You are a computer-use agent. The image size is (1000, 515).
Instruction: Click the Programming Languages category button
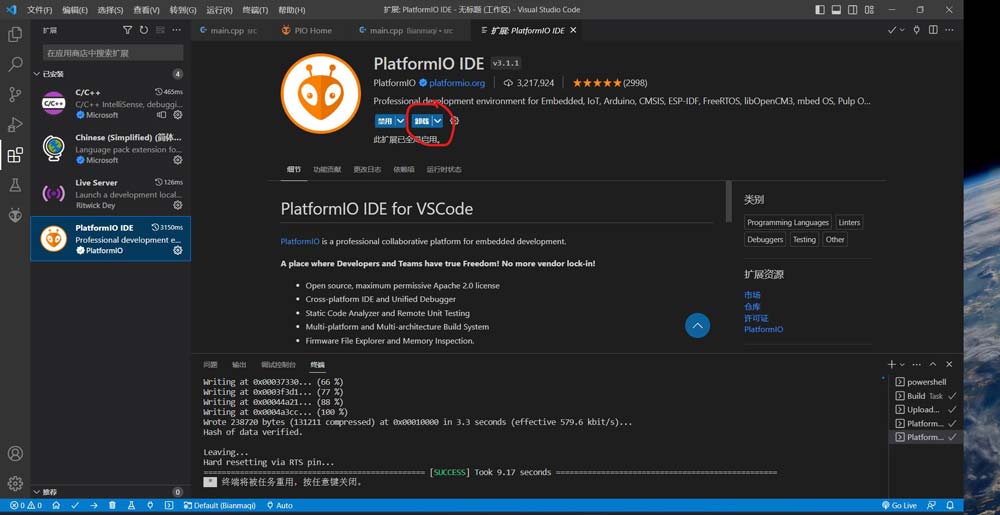pos(787,222)
